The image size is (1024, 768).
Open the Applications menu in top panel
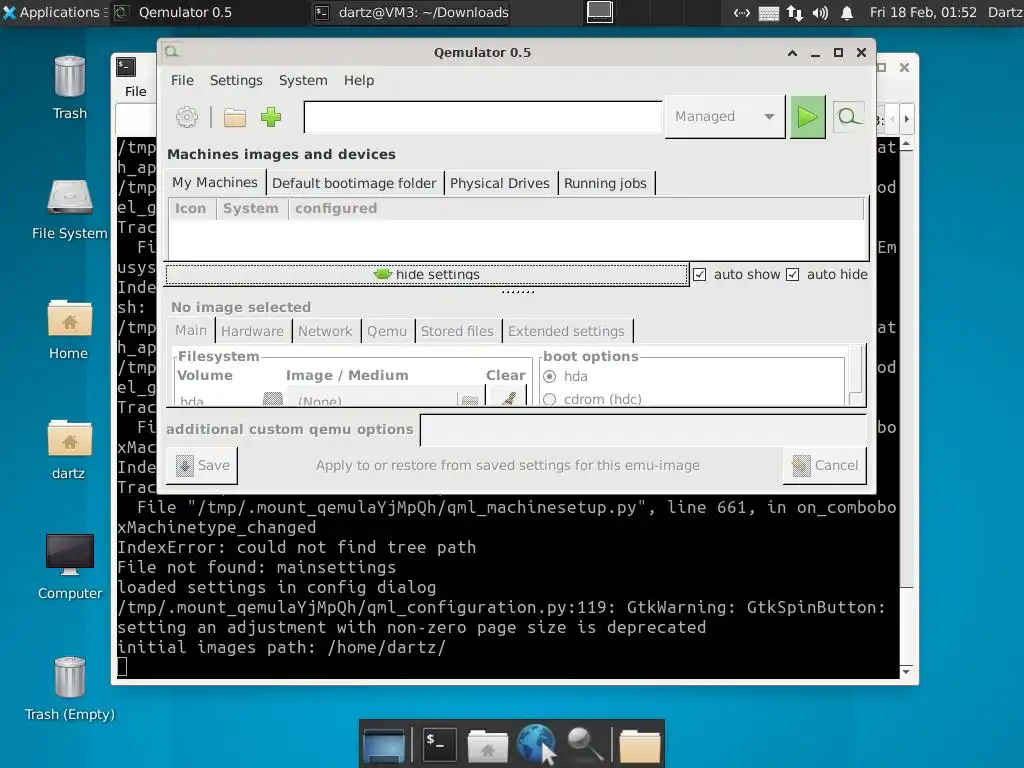52,12
